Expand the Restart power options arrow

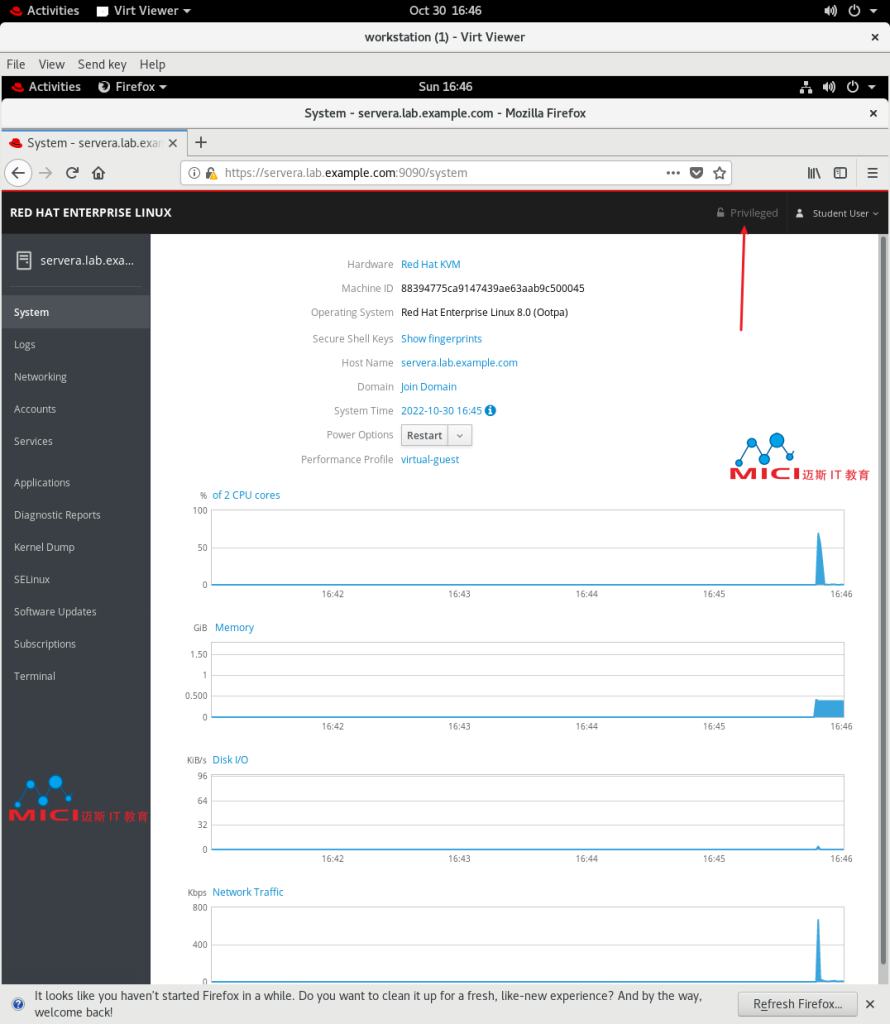[x=460, y=436]
